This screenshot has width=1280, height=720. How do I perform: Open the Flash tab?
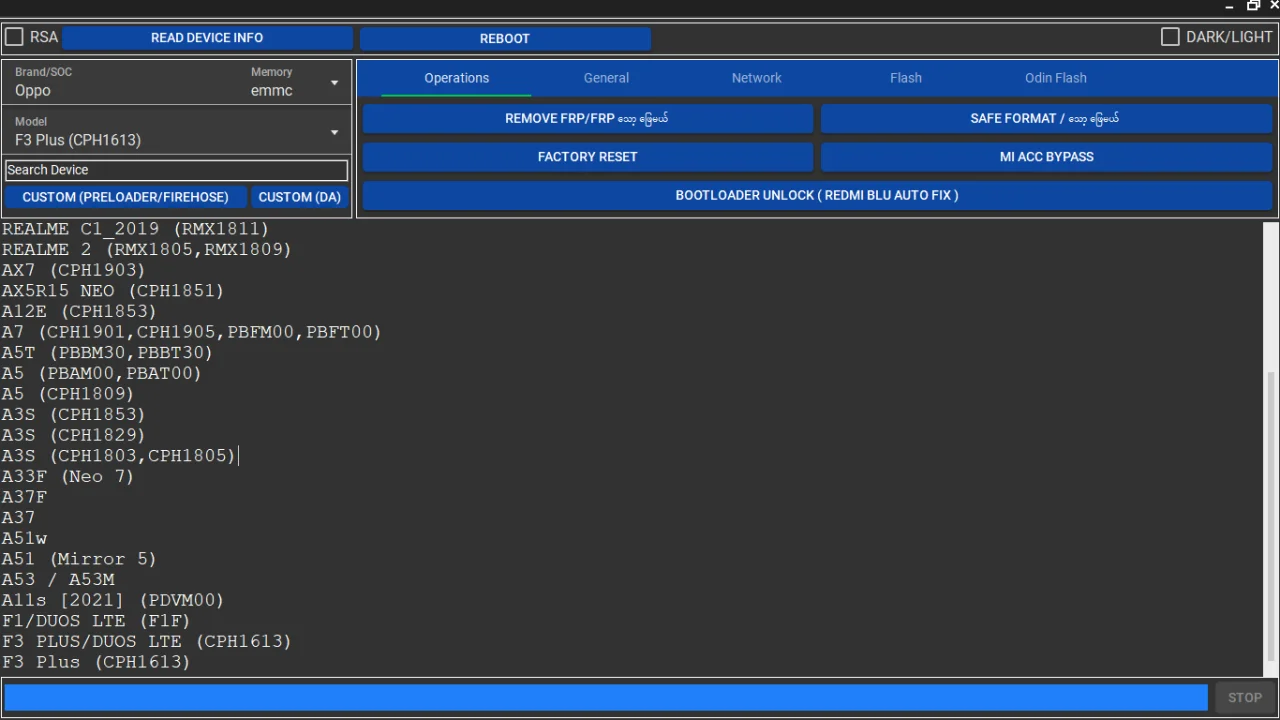tap(906, 78)
